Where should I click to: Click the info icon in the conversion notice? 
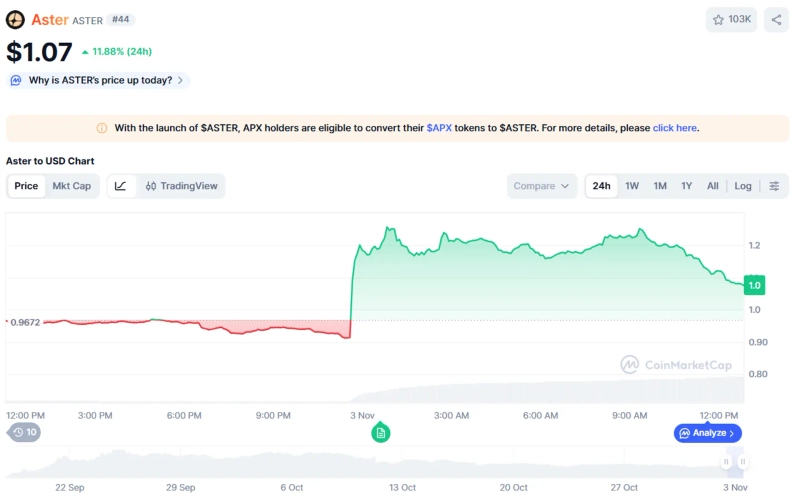coord(102,128)
